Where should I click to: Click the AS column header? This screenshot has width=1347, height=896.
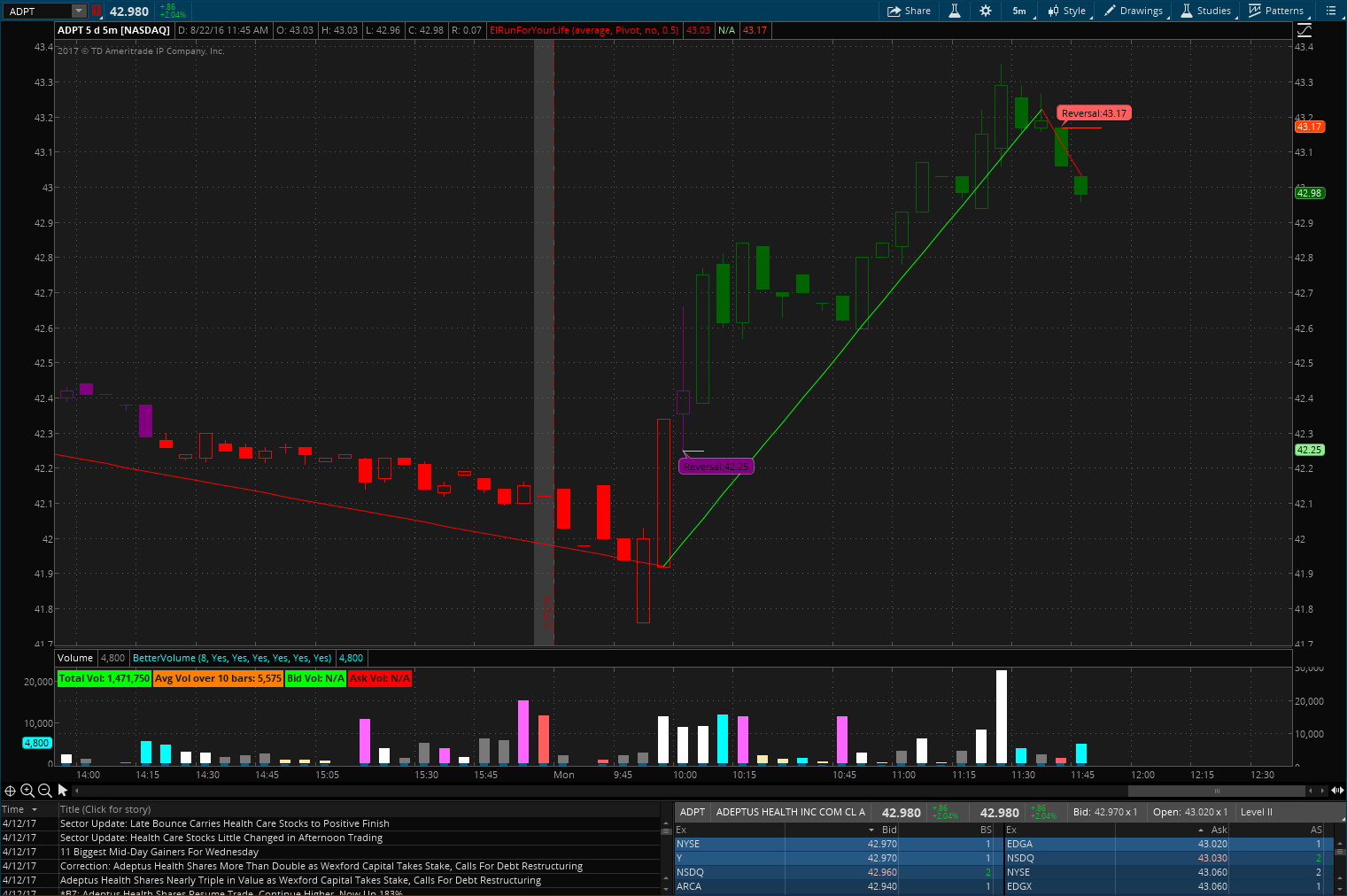[1316, 830]
